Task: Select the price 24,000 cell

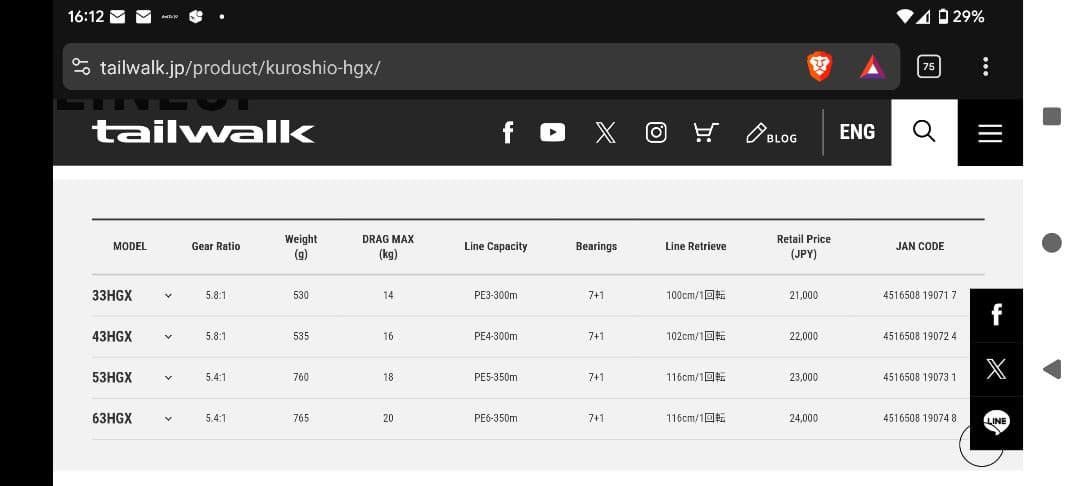Action: click(x=804, y=419)
